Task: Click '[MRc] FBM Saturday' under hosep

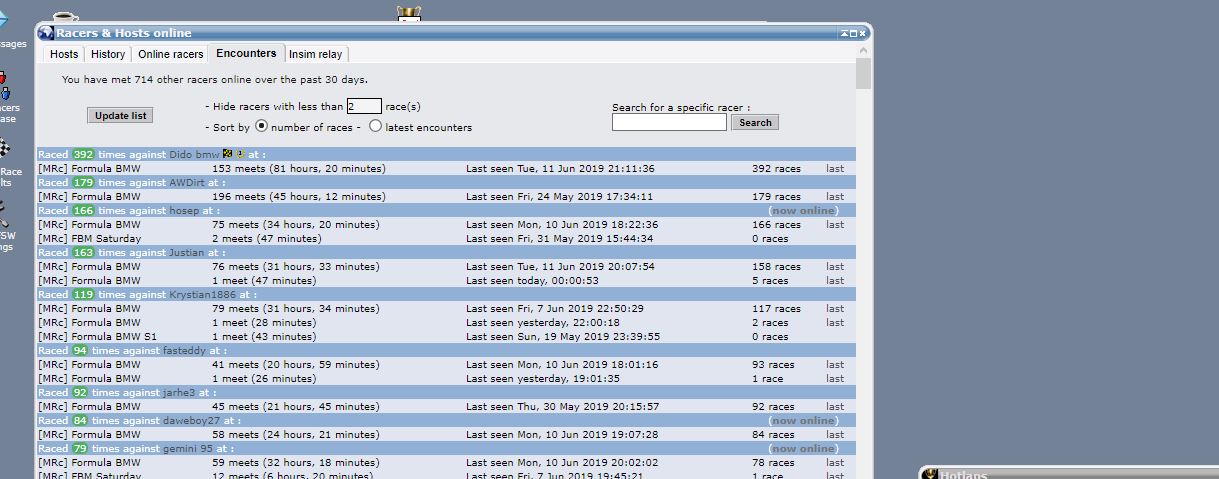Action: pos(89,238)
